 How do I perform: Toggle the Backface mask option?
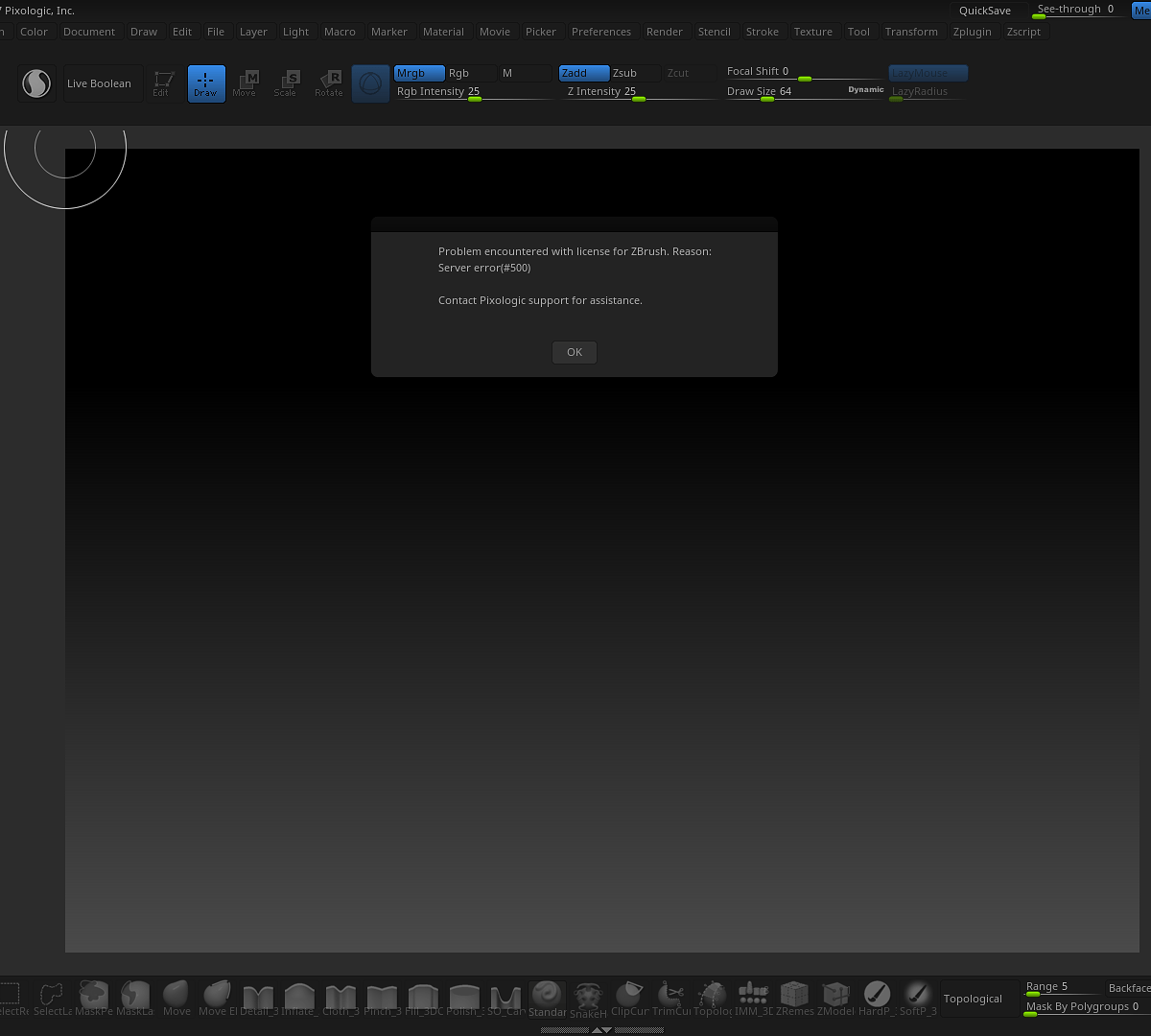[x=1128, y=988]
